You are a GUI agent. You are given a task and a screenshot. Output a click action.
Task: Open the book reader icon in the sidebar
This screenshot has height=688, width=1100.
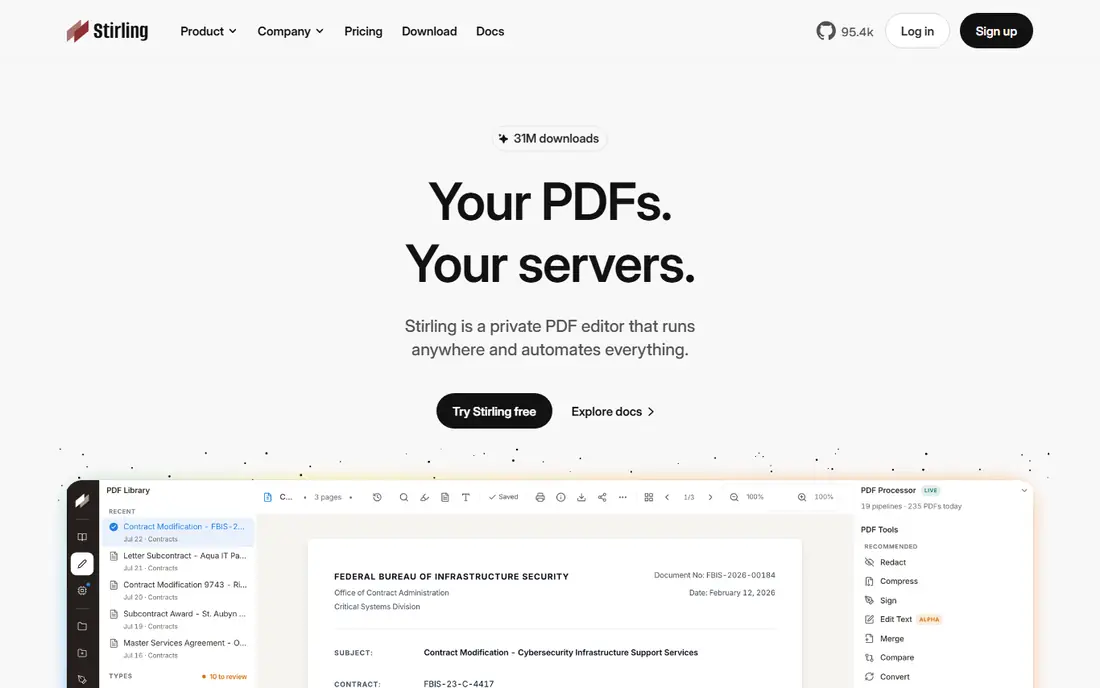pos(82,537)
